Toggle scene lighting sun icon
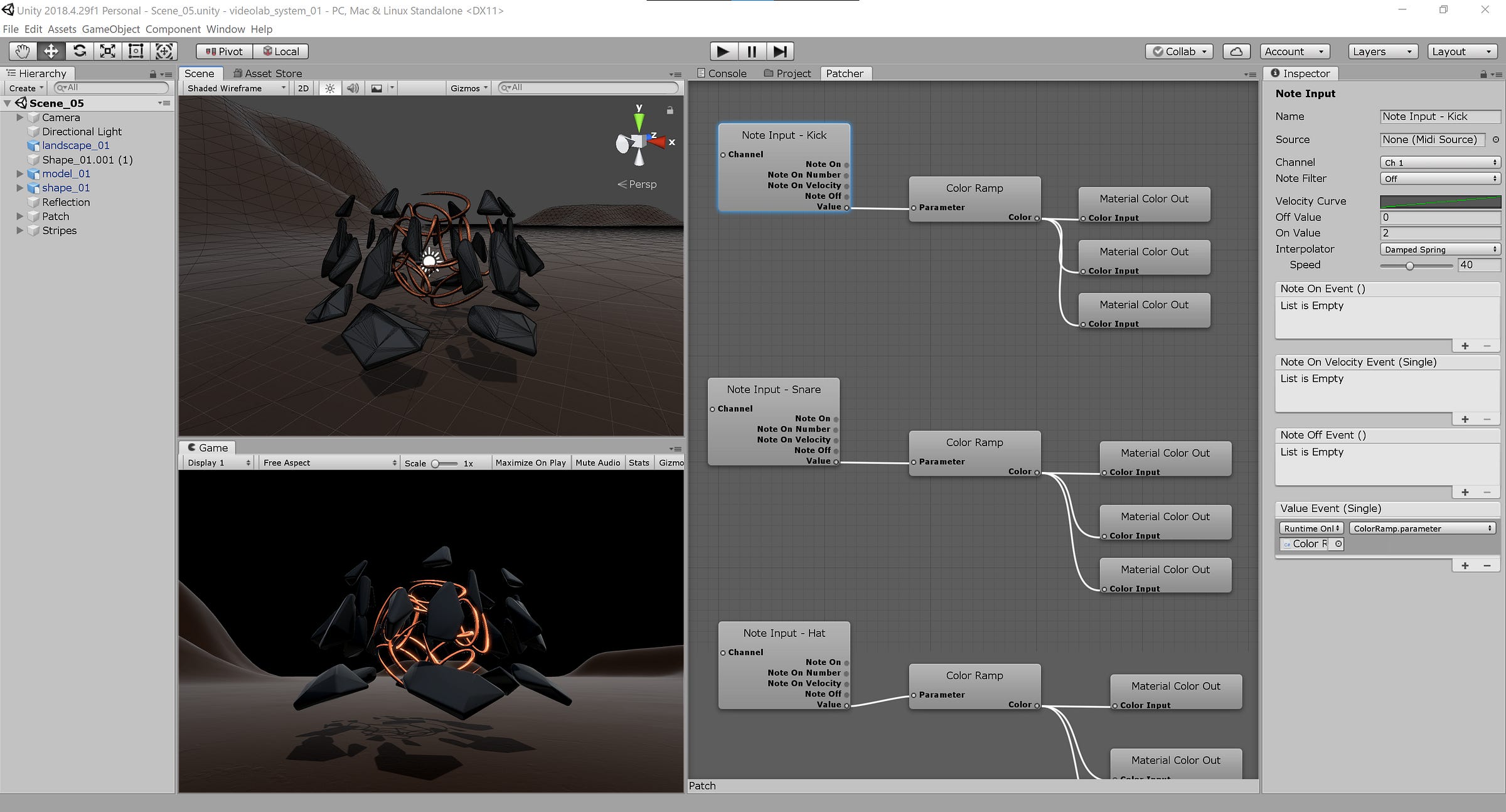This screenshot has width=1506, height=812. click(329, 88)
